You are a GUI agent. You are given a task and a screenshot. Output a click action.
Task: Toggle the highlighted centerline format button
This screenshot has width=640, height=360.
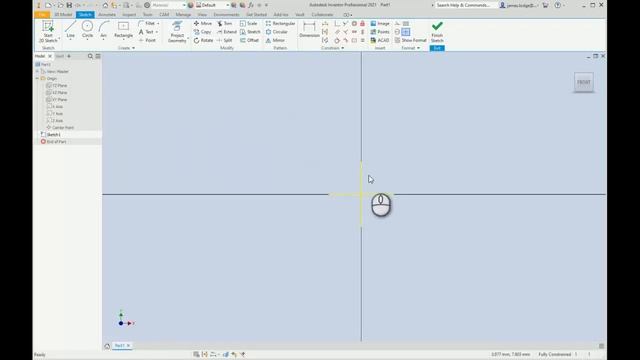(406, 32)
